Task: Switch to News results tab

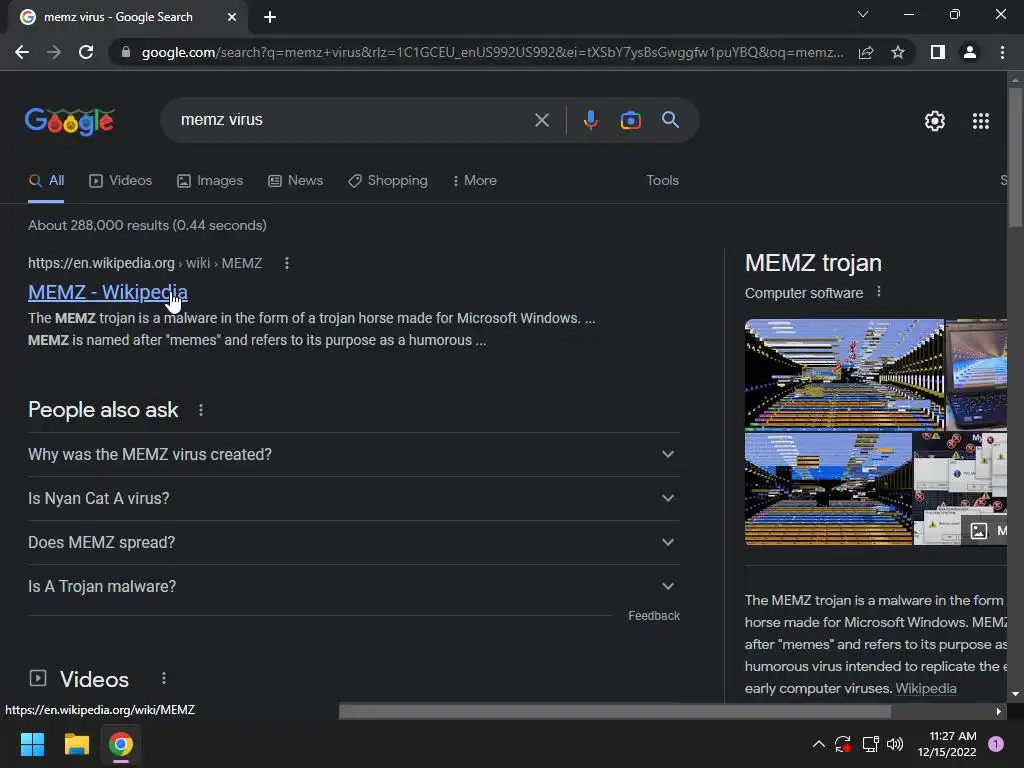Action: [296, 181]
